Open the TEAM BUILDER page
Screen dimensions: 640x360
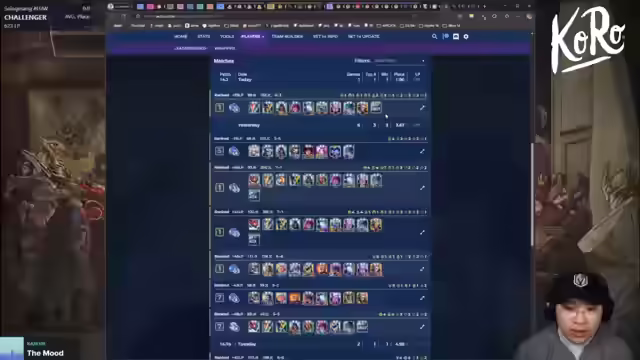pos(287,36)
